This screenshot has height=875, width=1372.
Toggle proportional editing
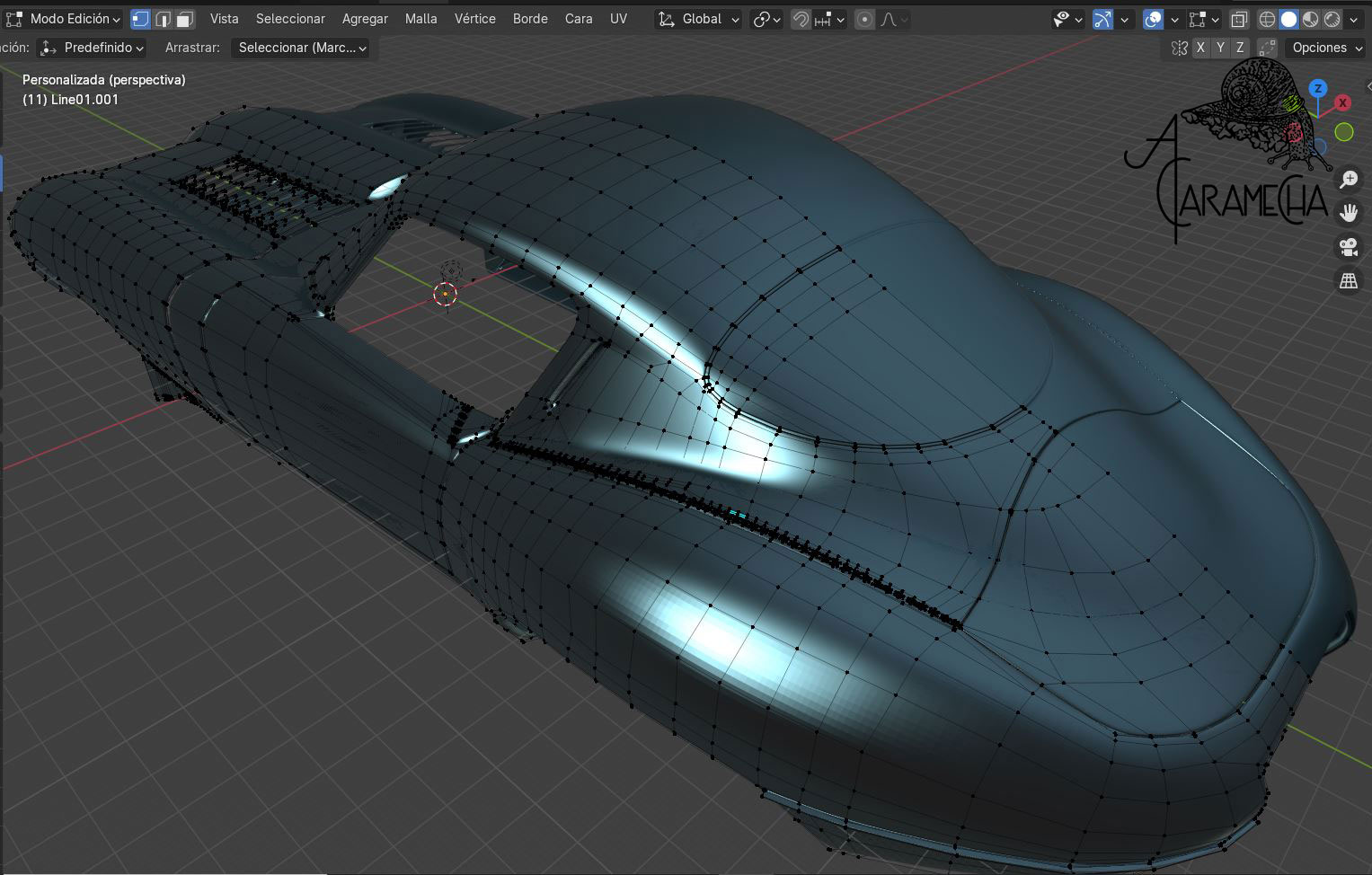pyautogui.click(x=864, y=19)
